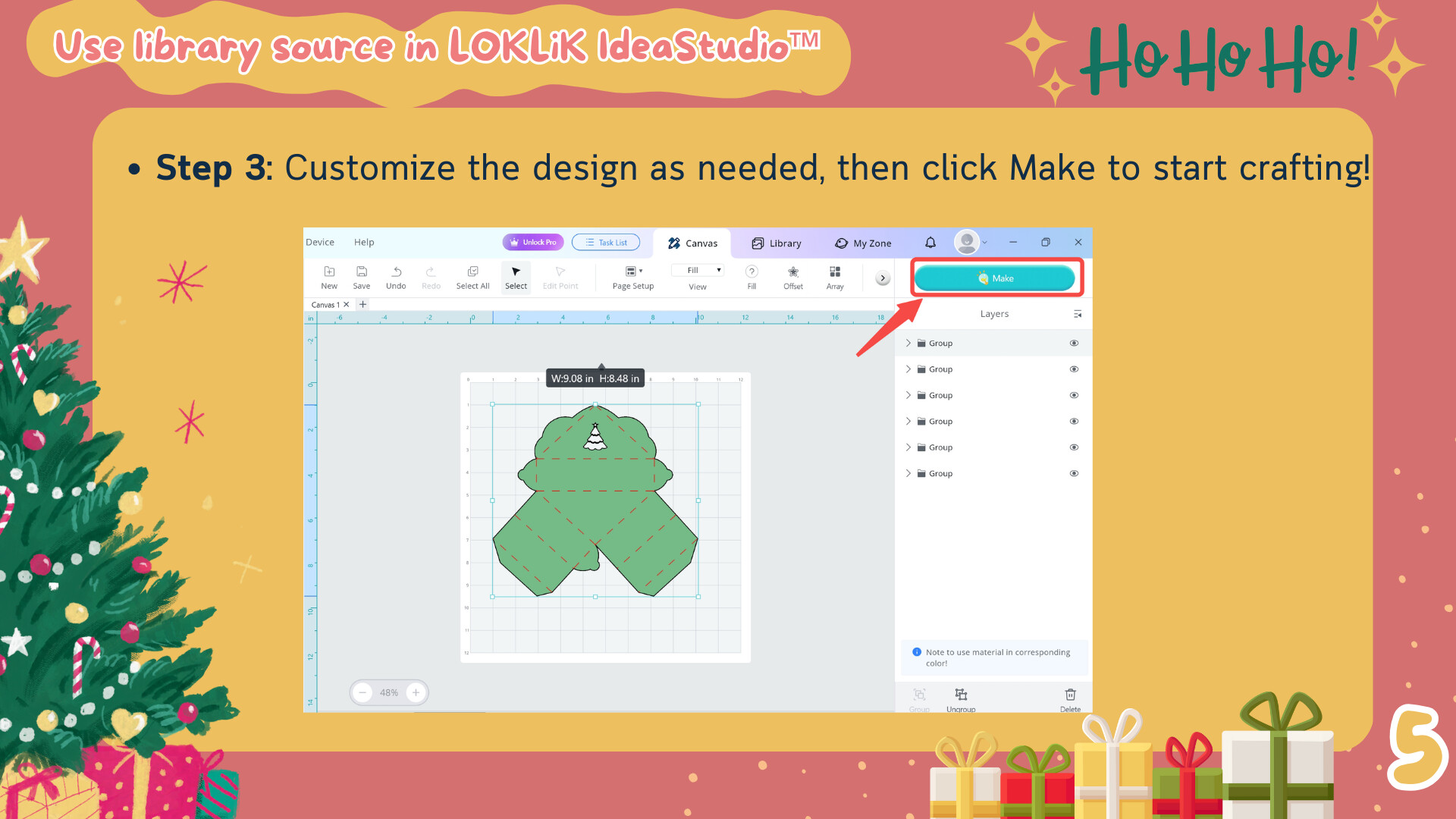Click the blue info icon beside the note
The width and height of the screenshot is (1456, 819).
click(x=917, y=652)
